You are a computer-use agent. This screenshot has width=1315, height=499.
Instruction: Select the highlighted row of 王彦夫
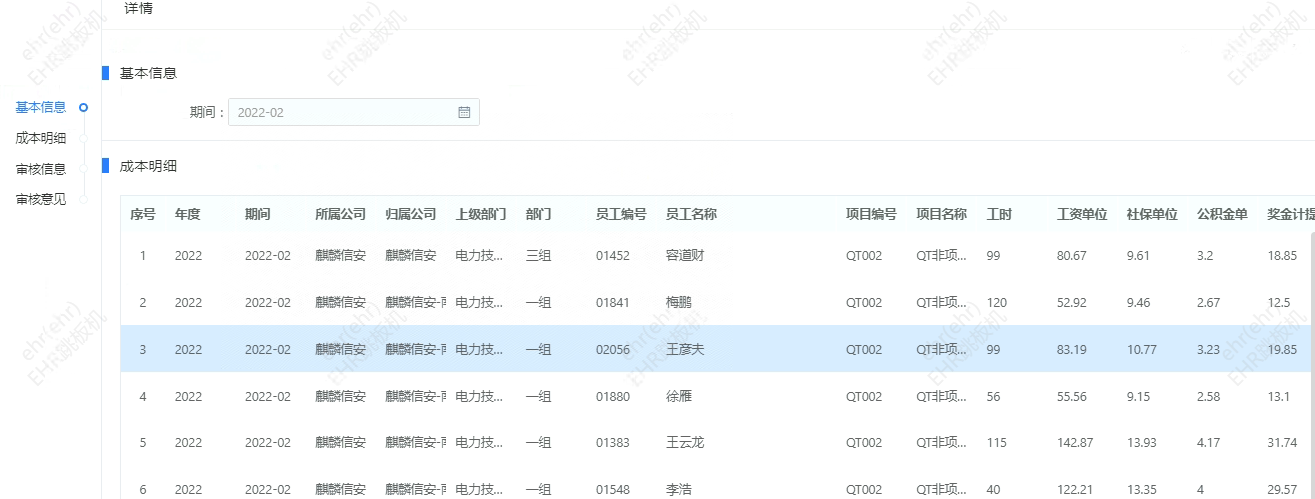tap(685, 350)
